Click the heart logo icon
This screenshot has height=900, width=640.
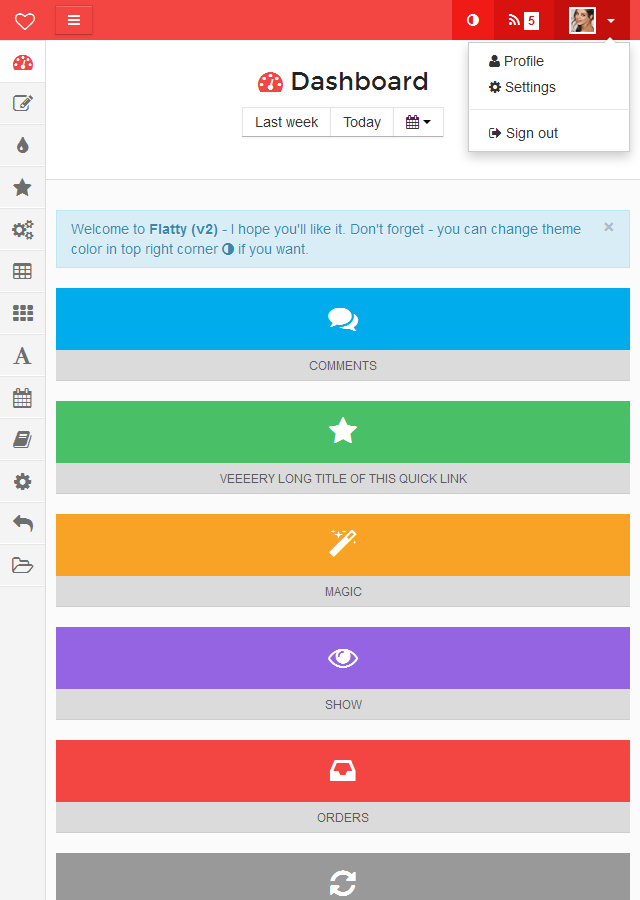coord(25,21)
